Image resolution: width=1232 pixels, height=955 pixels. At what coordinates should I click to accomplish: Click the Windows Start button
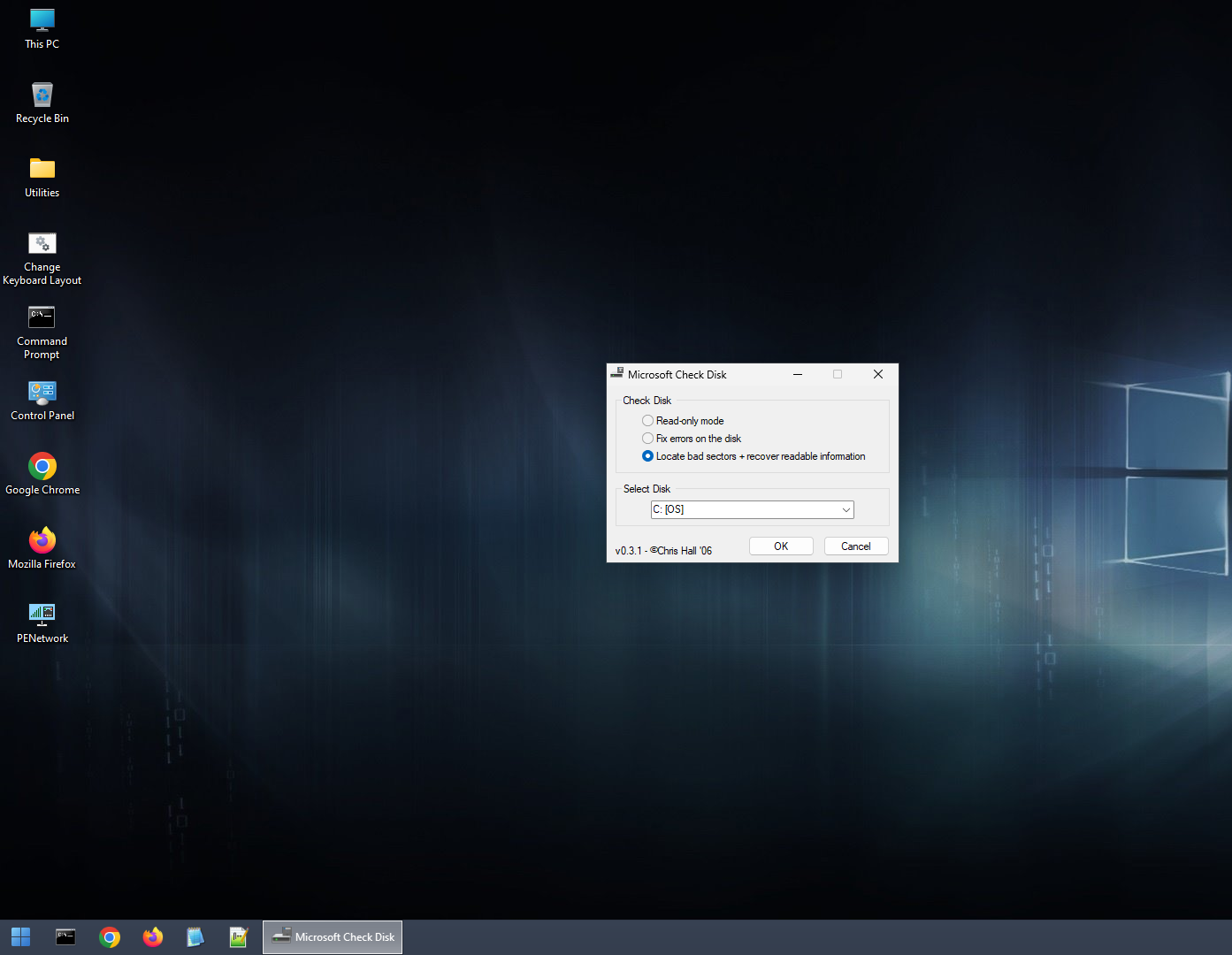tap(21, 937)
